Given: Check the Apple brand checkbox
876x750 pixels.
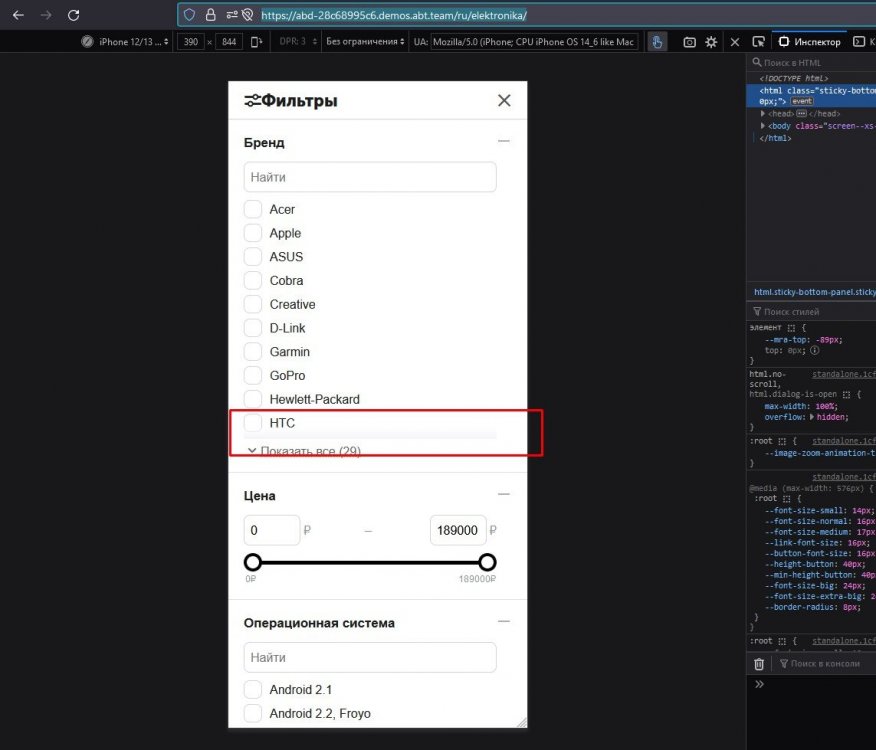Looking at the screenshot, I should (252, 233).
